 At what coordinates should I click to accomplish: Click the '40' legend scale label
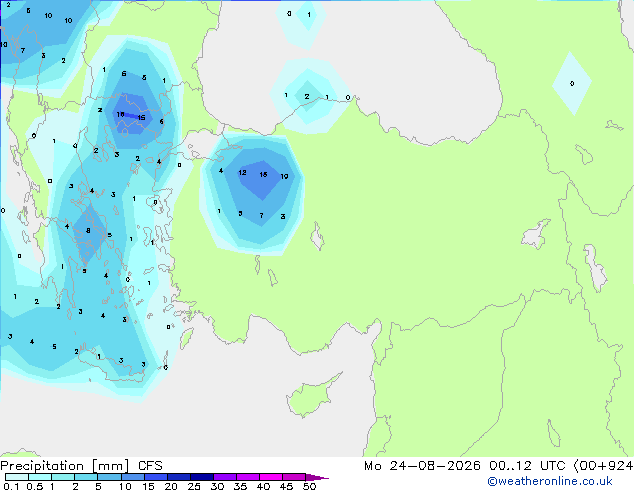point(263,486)
